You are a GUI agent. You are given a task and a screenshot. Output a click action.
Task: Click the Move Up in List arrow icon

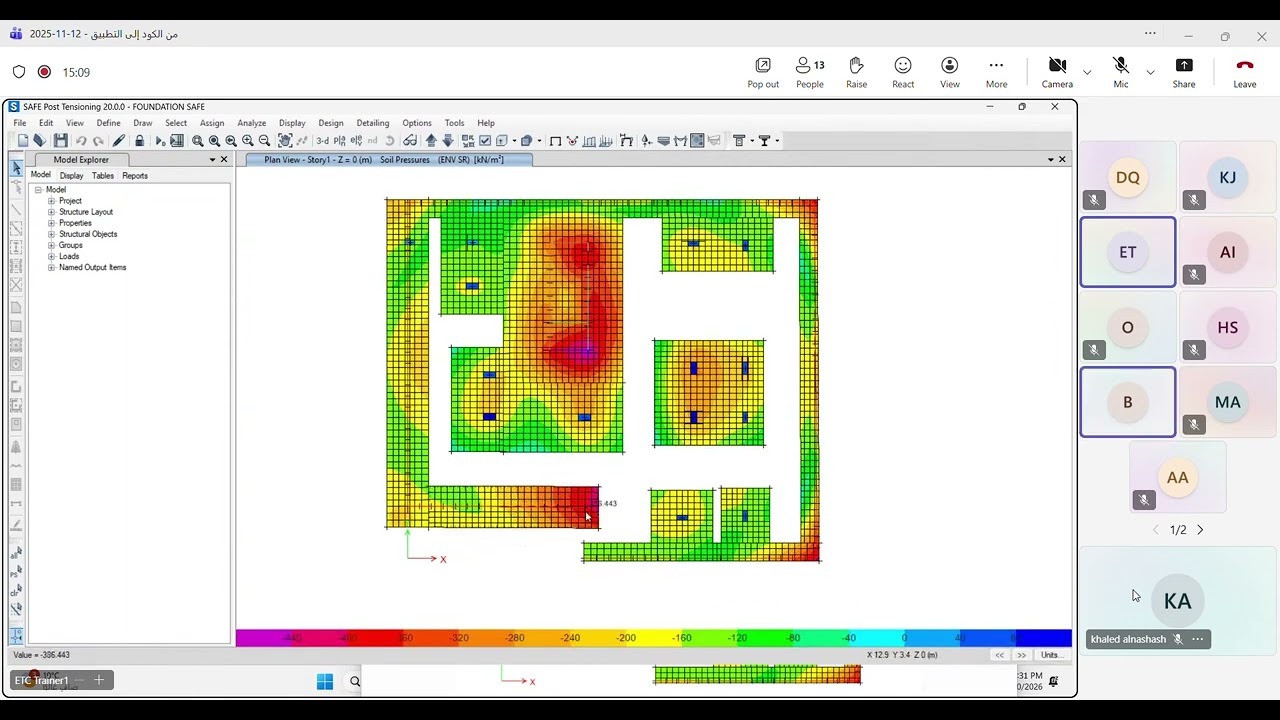[x=431, y=141]
